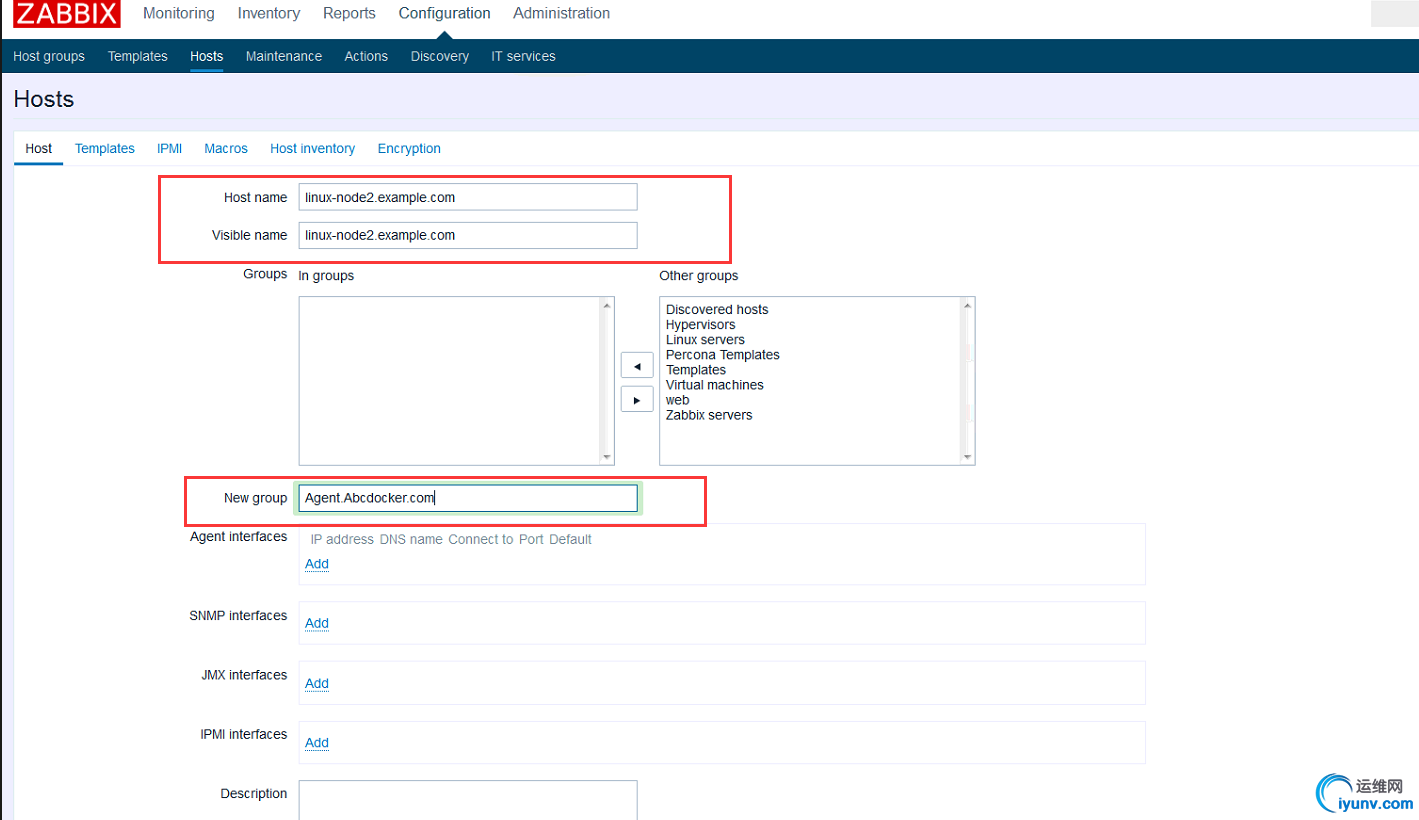Open the Maintenance section
The image size is (1419, 820).
tap(284, 56)
